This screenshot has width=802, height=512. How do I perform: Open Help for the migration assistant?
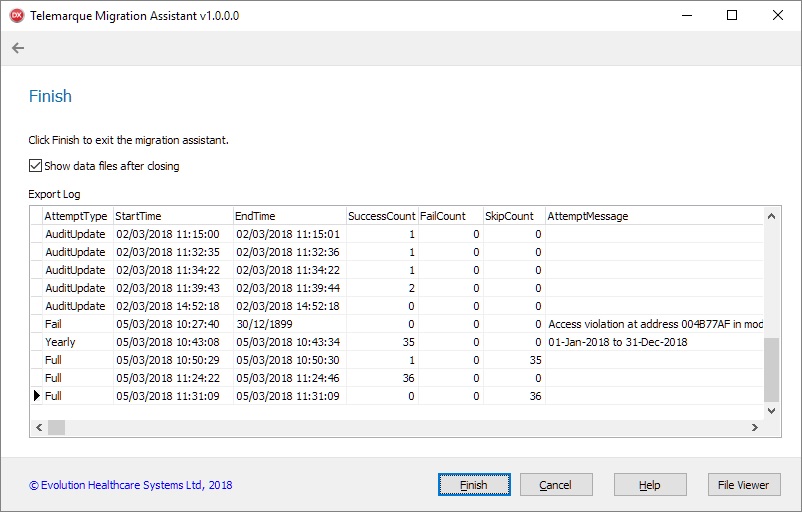pos(649,485)
